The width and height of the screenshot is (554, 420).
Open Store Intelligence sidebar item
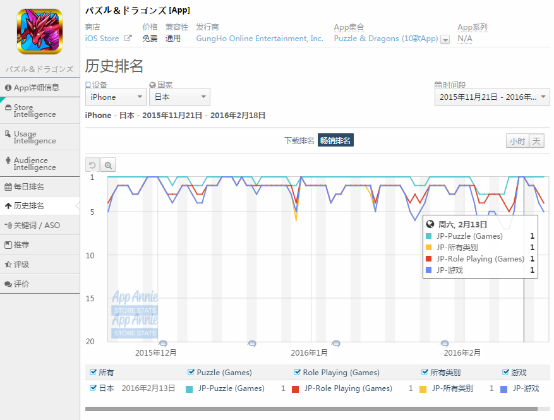pyautogui.click(x=40, y=111)
